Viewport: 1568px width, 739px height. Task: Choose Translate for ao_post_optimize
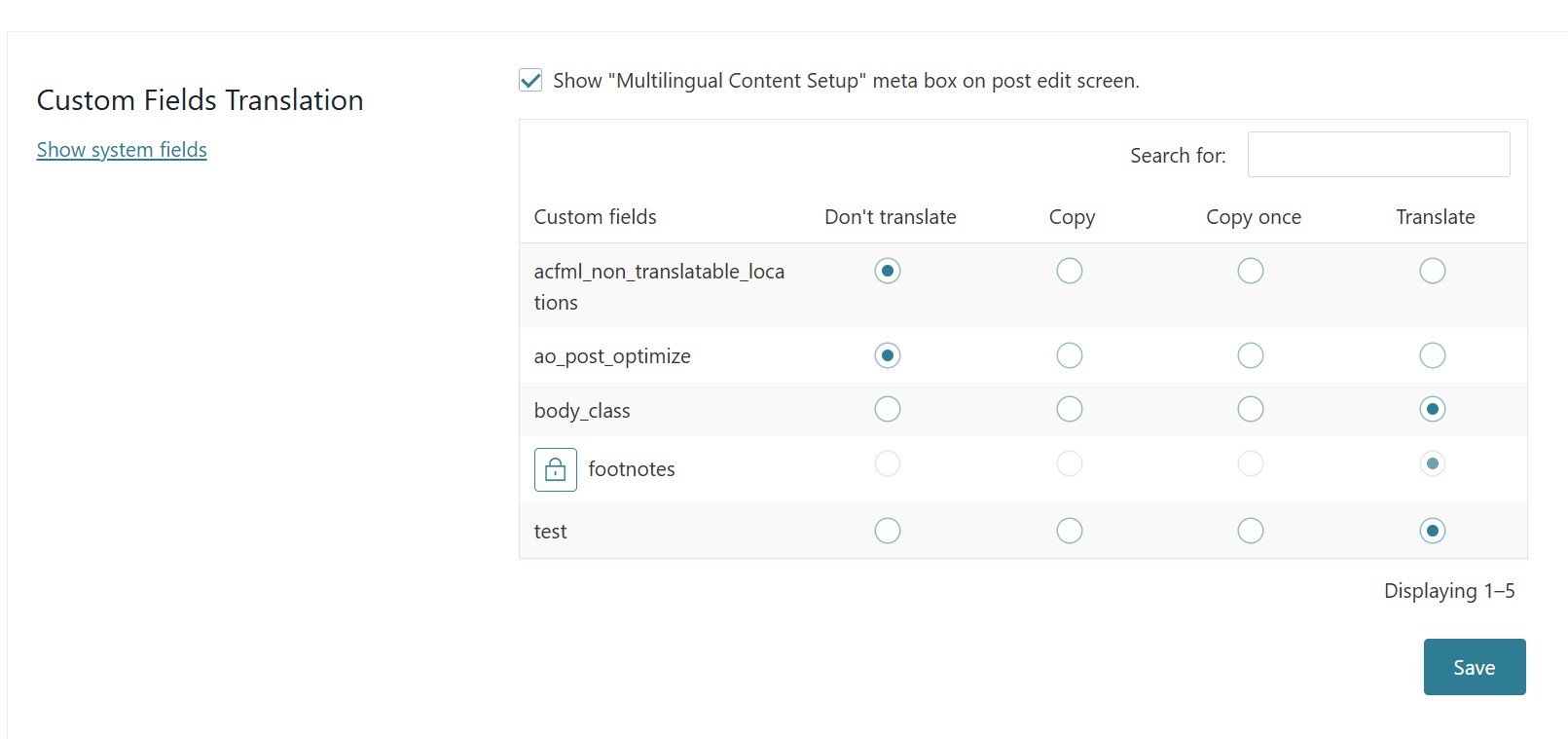tap(1432, 355)
